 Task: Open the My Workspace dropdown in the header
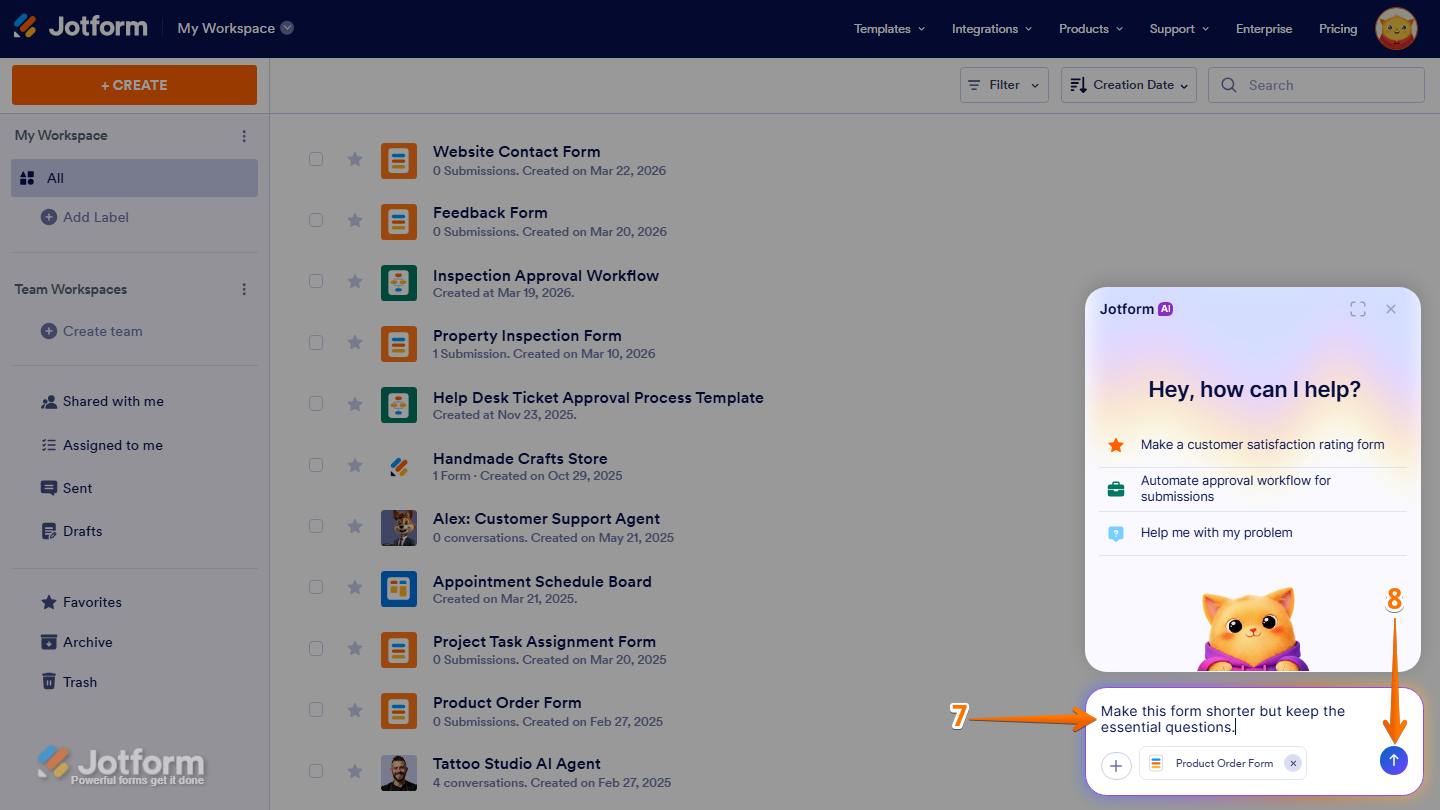pos(234,28)
